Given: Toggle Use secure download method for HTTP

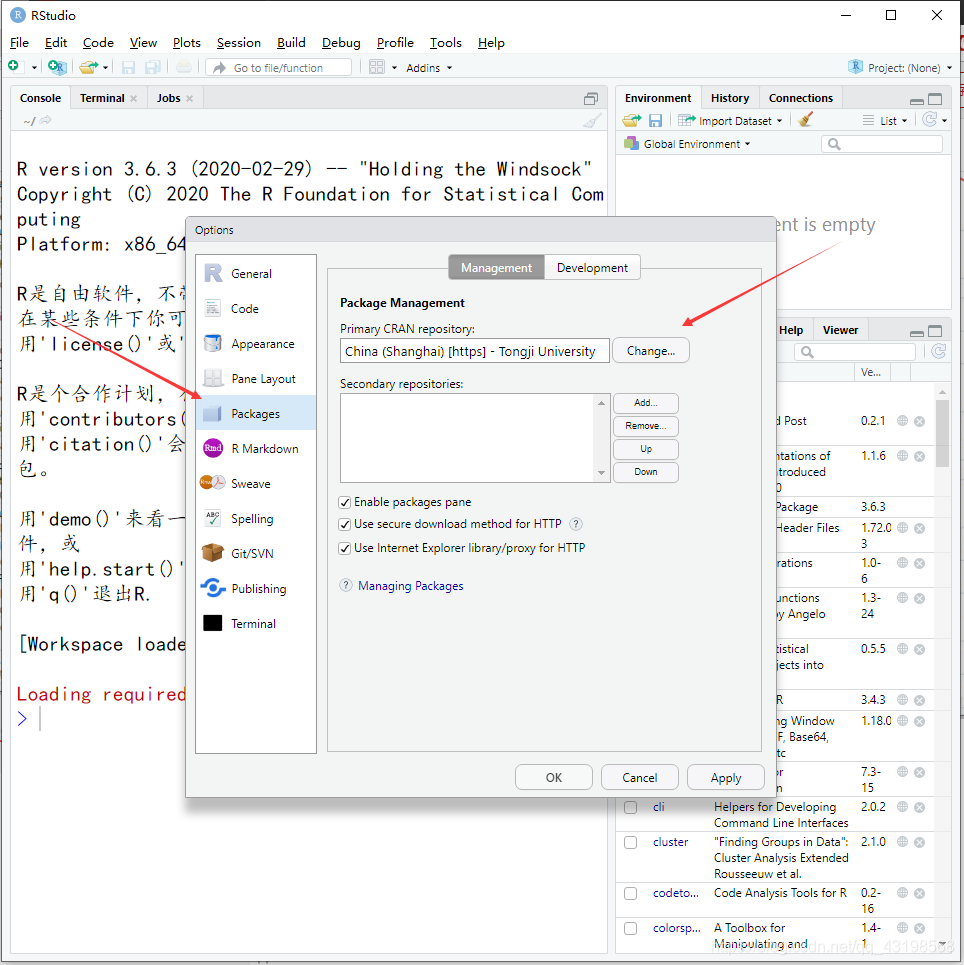Looking at the screenshot, I should coord(345,524).
